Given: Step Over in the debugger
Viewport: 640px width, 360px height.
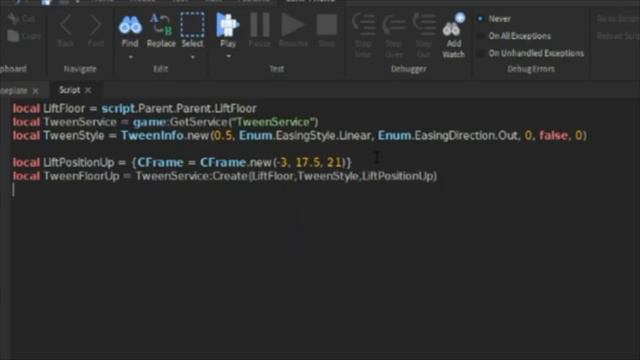Looking at the screenshot, I should pyautogui.click(x=393, y=36).
